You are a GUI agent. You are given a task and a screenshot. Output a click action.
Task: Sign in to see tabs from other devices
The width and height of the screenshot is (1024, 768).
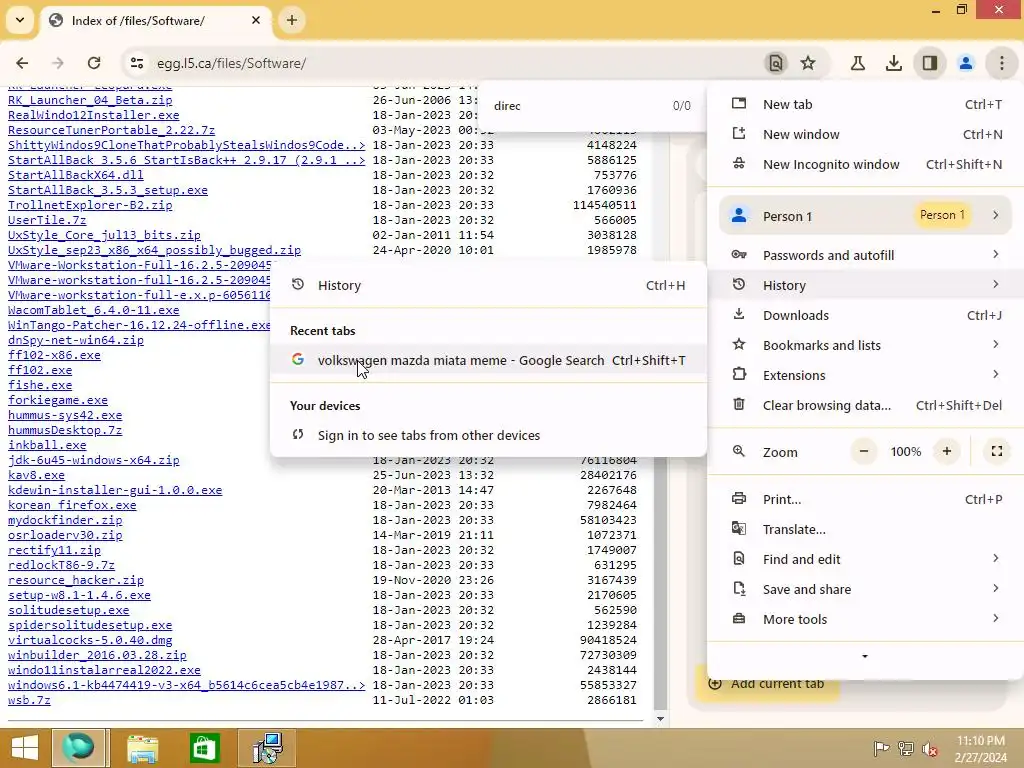(x=488, y=435)
